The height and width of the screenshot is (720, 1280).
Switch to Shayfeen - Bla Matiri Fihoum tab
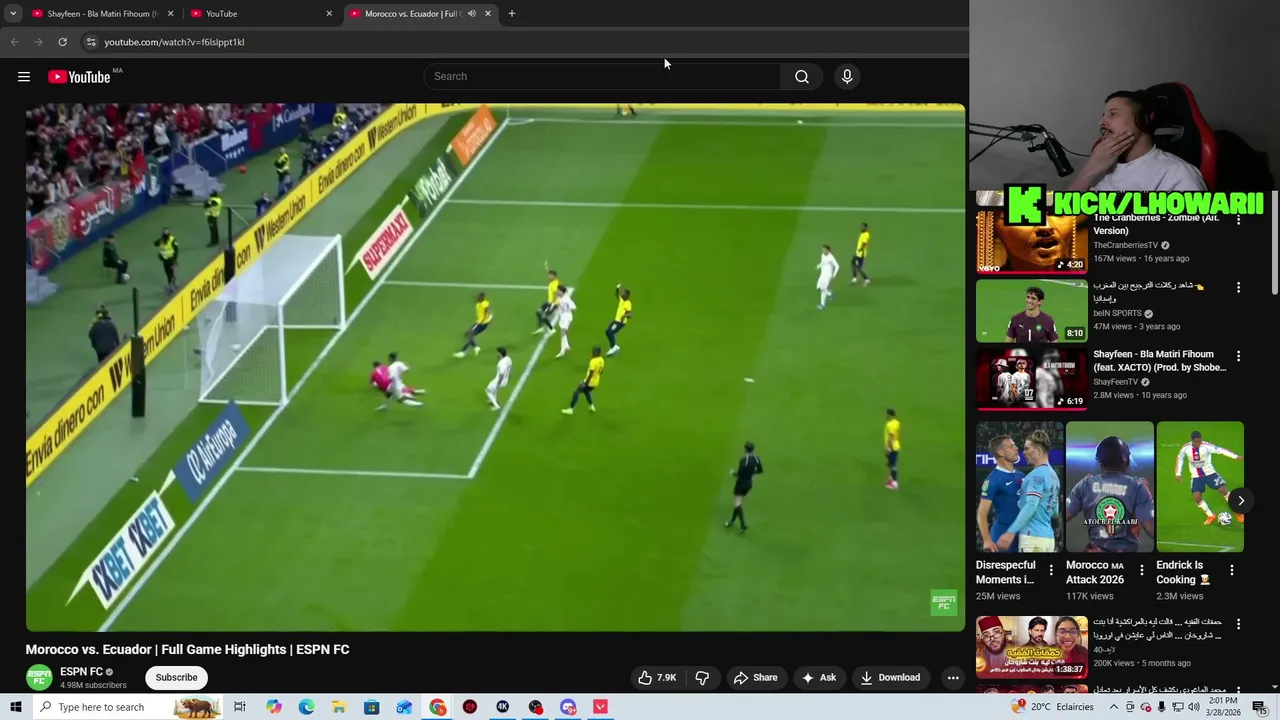coord(101,14)
